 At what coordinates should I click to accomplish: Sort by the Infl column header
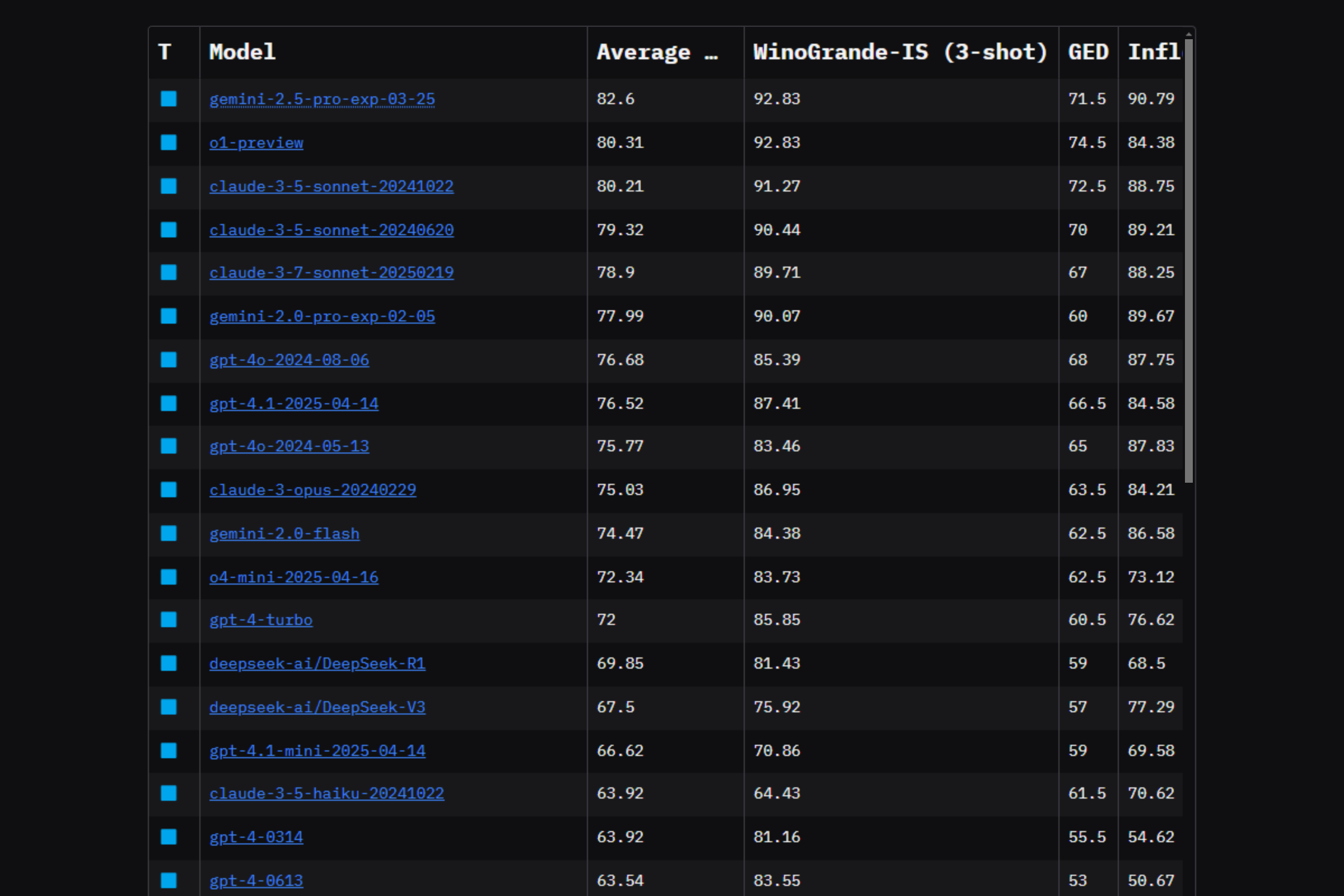point(1150,53)
